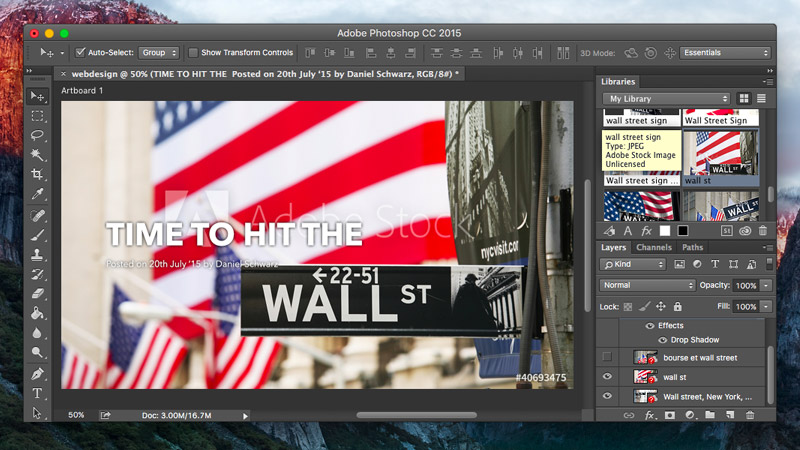
Task: Select the Blur tool
Action: click(x=37, y=333)
